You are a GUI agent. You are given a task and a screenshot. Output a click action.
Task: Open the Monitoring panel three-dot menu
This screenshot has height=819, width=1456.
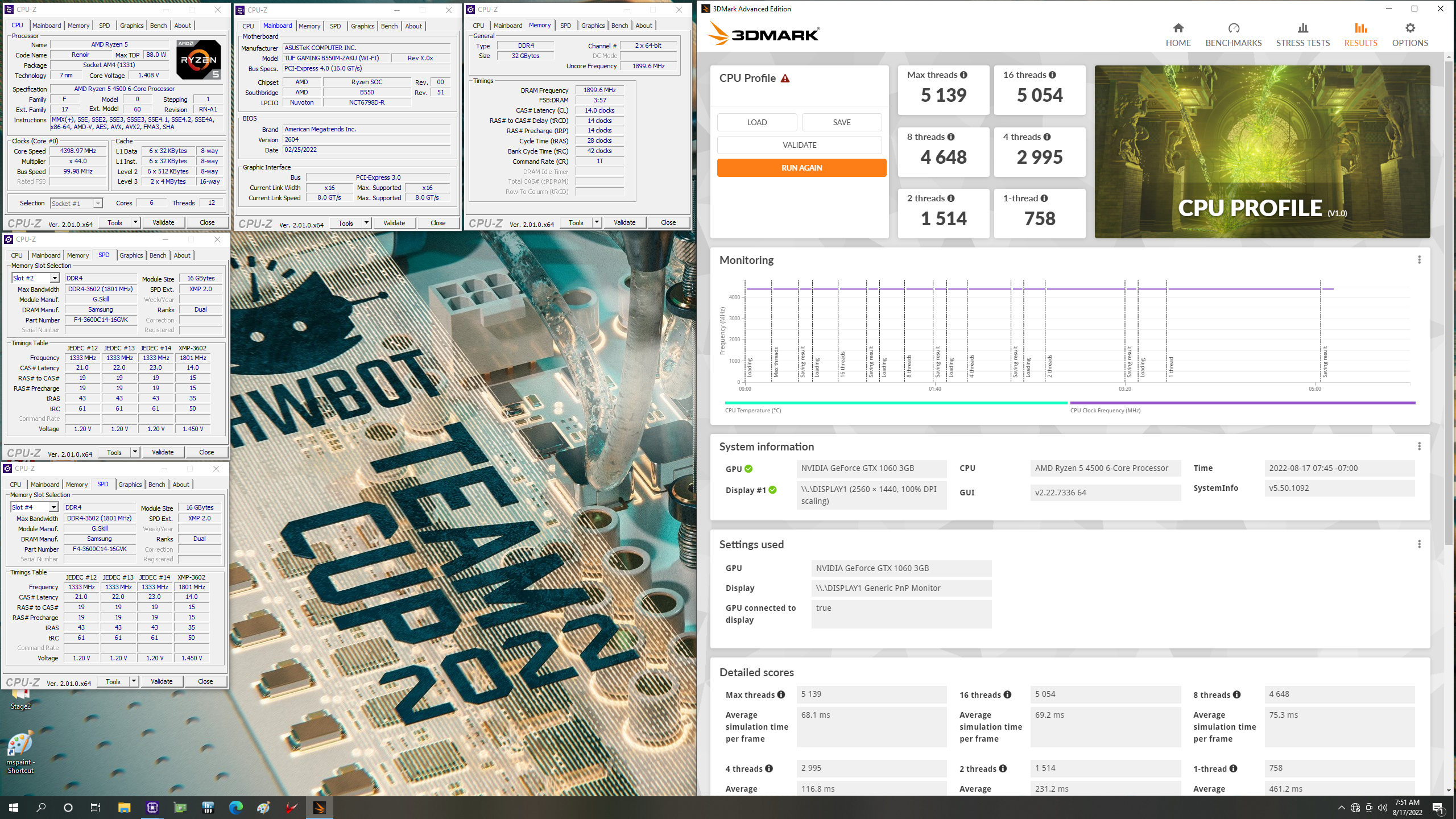pyautogui.click(x=1419, y=260)
